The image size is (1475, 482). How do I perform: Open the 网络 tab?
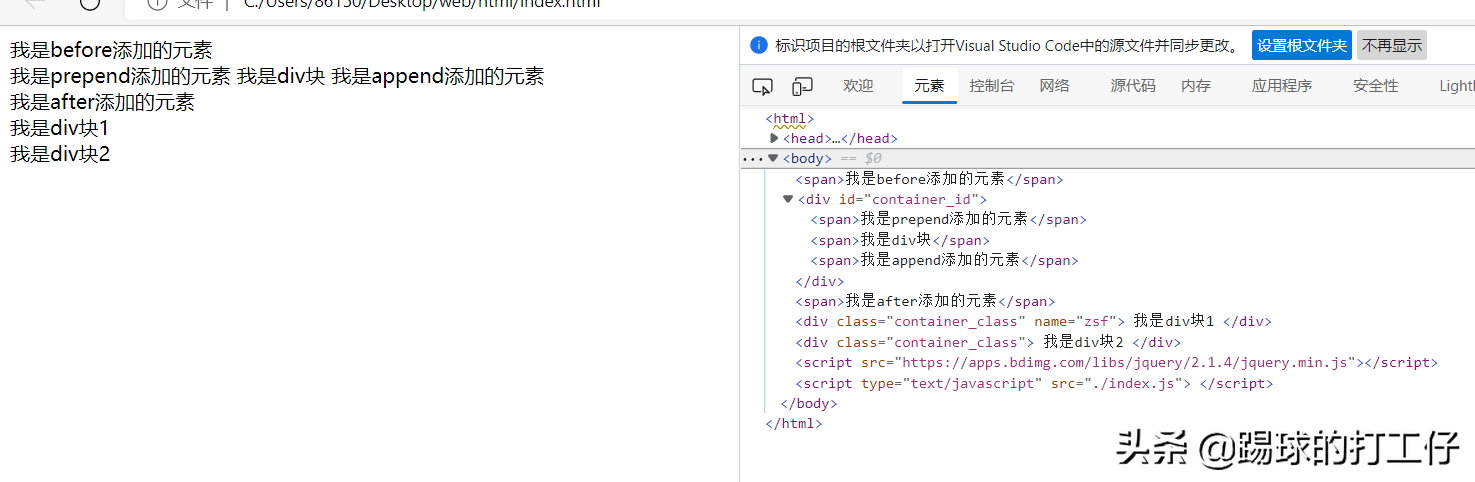click(x=1054, y=86)
